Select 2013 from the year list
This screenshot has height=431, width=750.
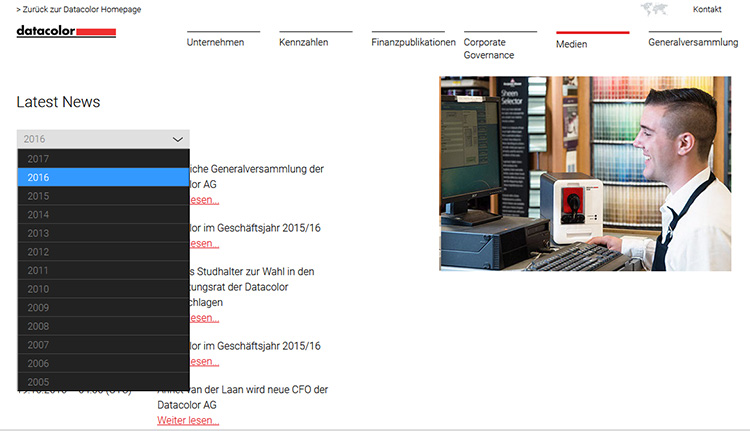pyautogui.click(x=103, y=233)
